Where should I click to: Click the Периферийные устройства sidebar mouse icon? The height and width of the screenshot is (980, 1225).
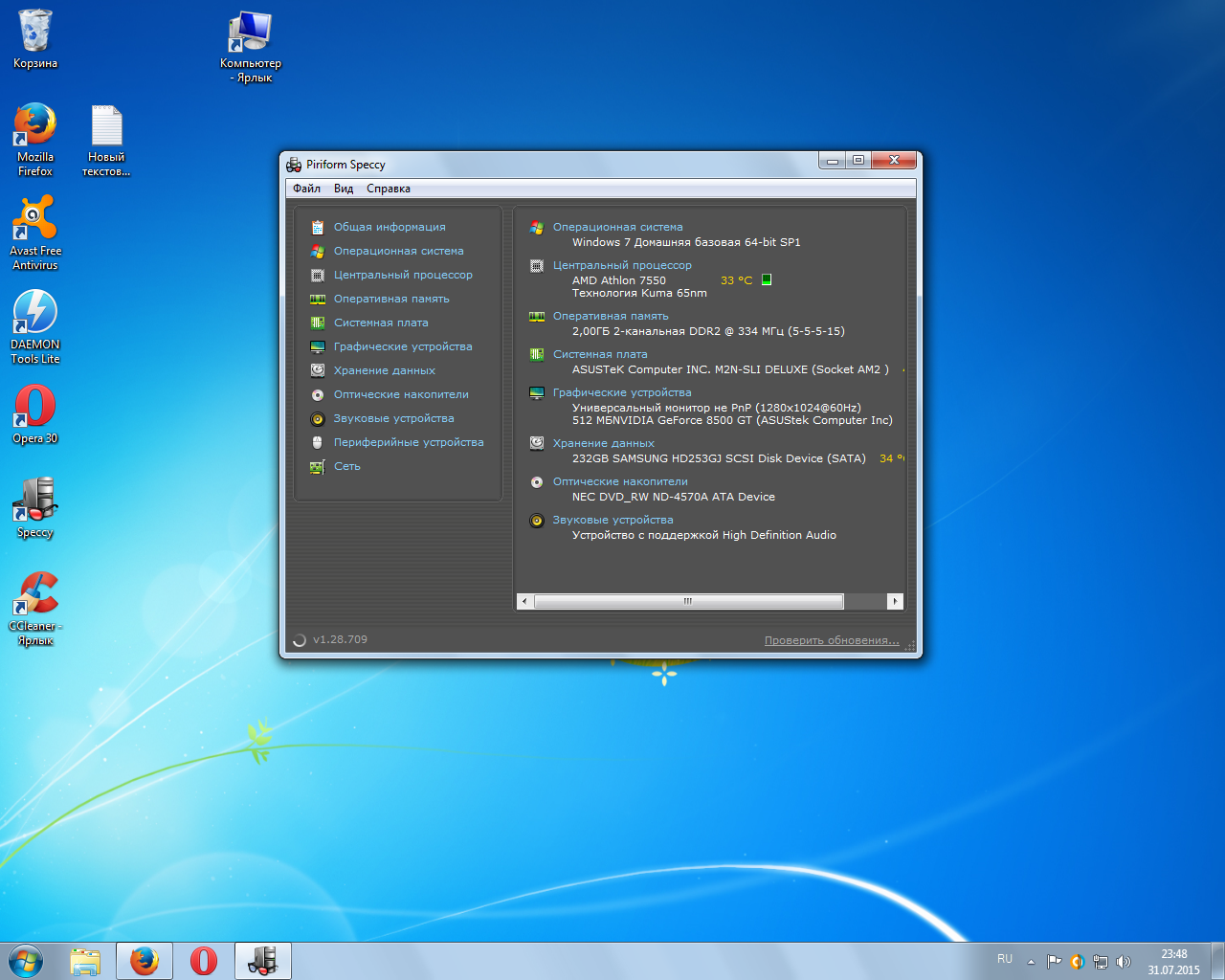(x=318, y=442)
